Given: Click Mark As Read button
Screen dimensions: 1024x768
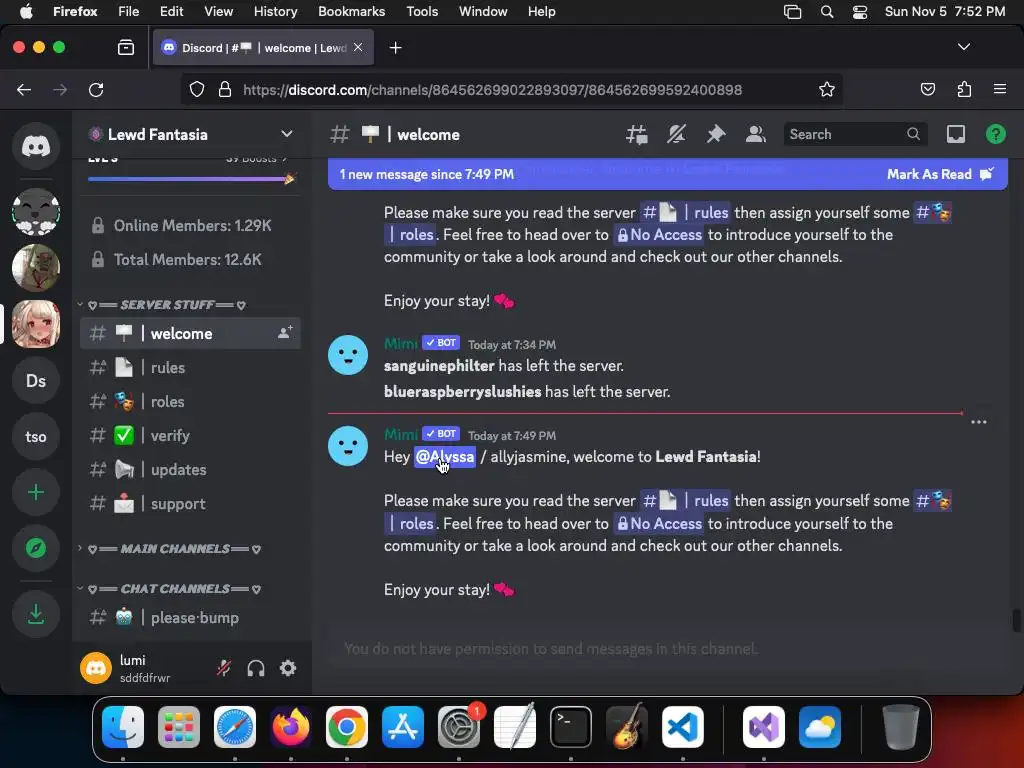Looking at the screenshot, I should pos(940,174).
